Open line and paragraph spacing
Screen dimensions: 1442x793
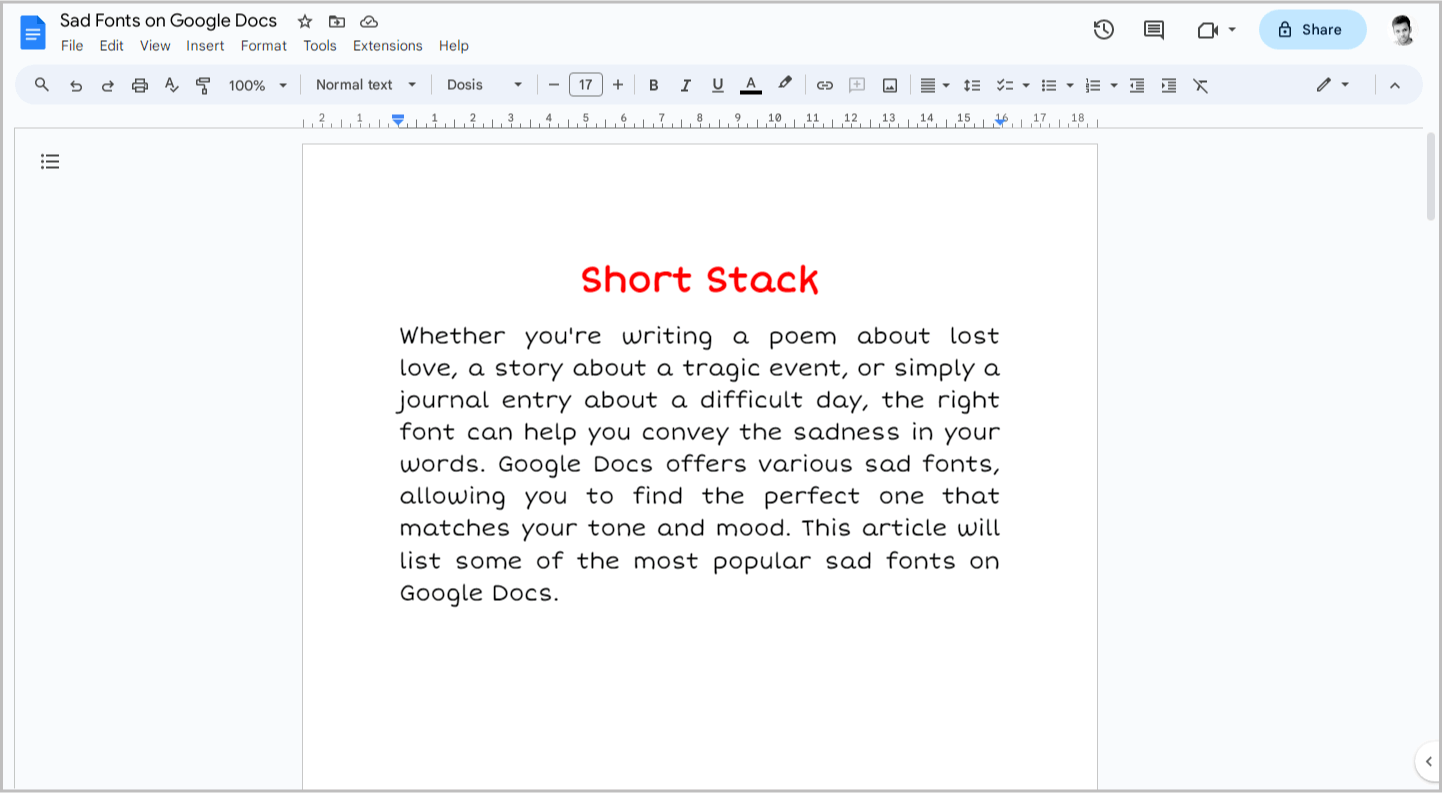tap(972, 86)
